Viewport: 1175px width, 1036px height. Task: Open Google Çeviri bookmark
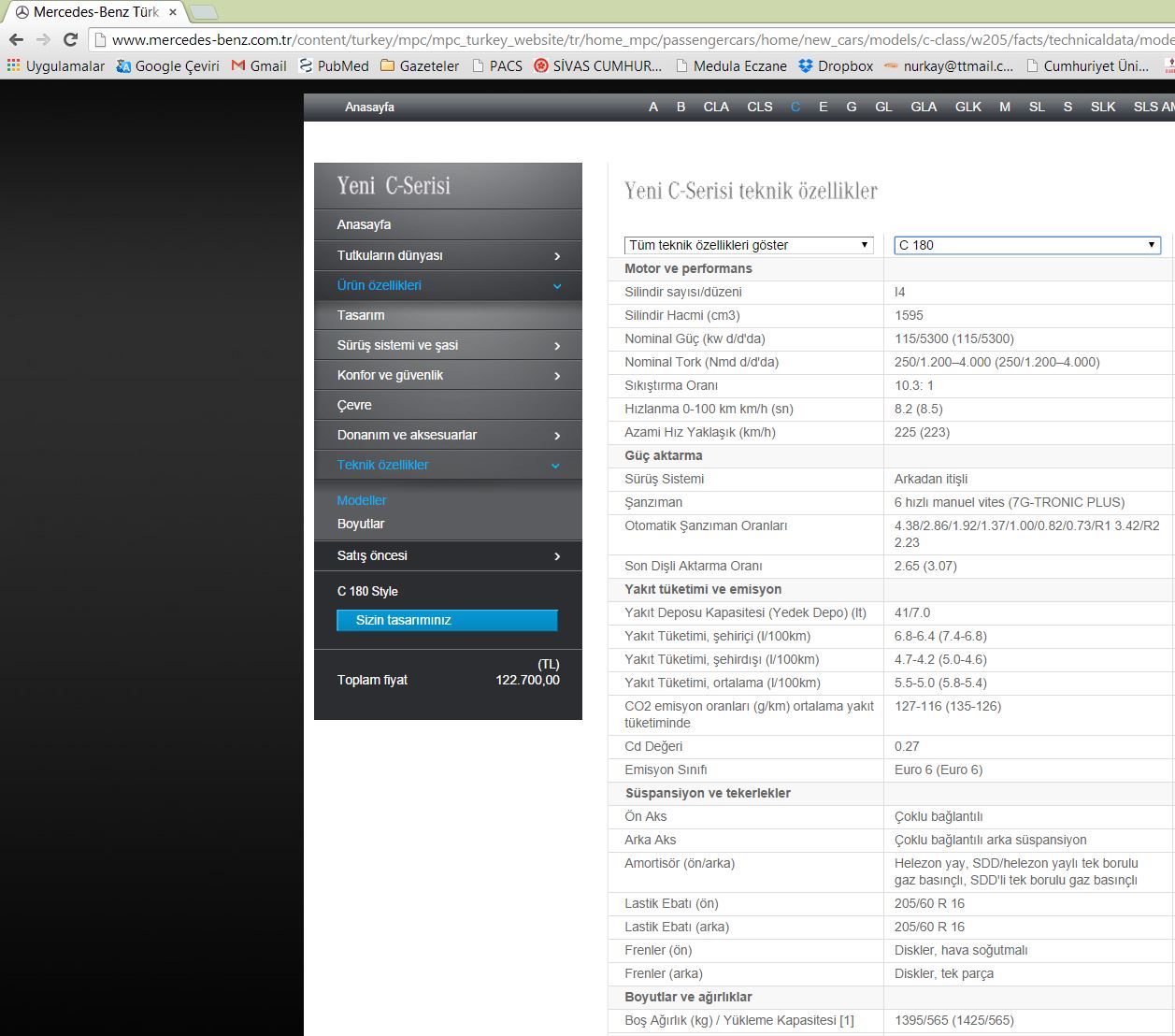point(168,66)
